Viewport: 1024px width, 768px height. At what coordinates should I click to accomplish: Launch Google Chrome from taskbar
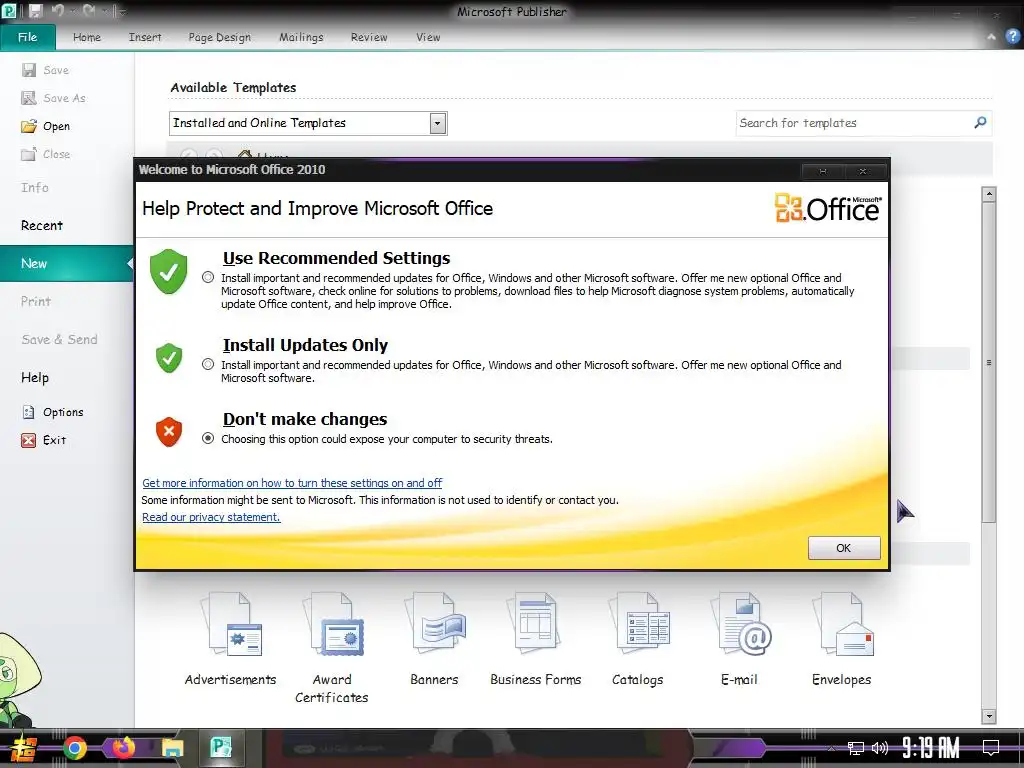pyautogui.click(x=74, y=748)
